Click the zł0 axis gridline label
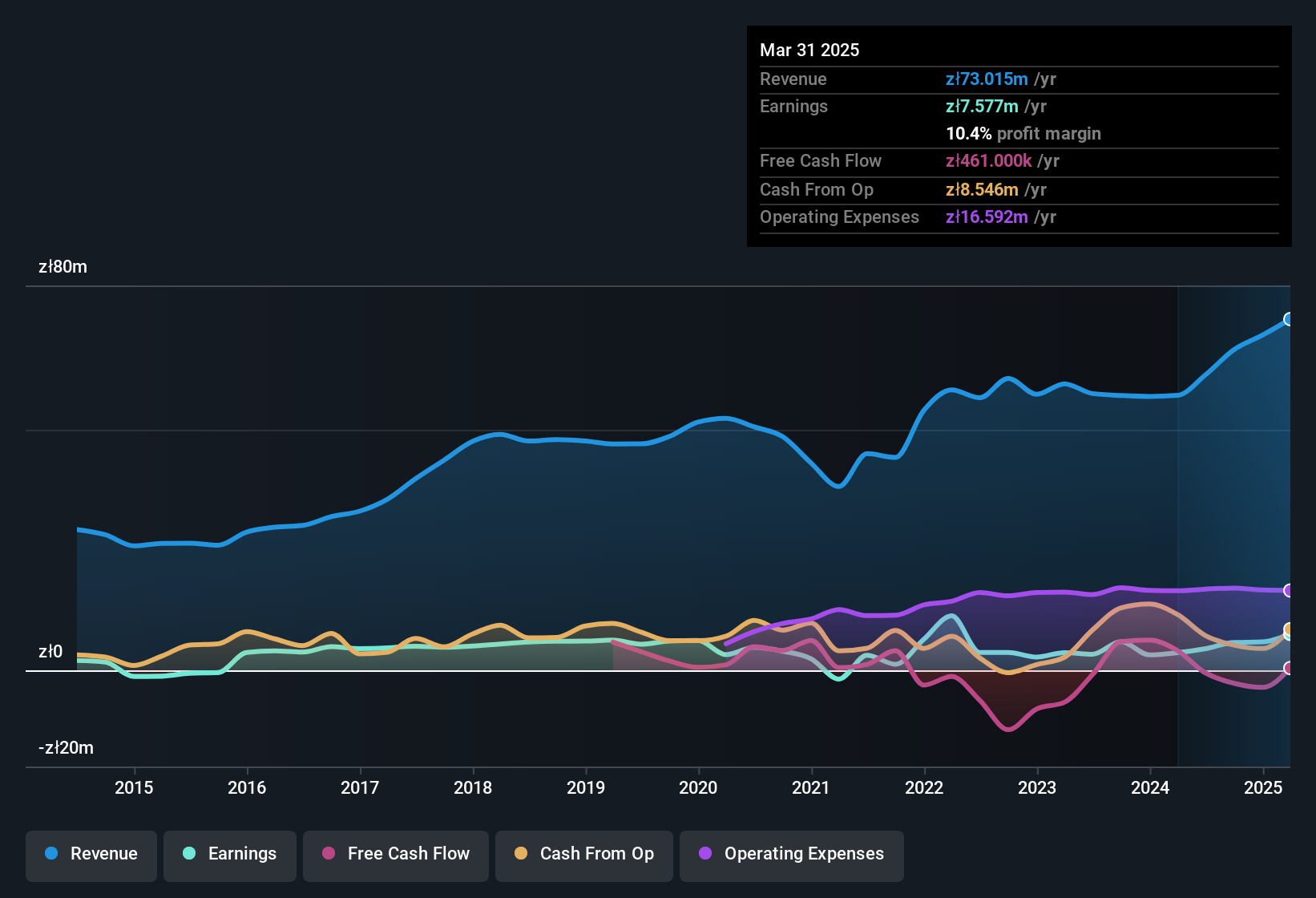The image size is (1316, 898). coord(50,652)
